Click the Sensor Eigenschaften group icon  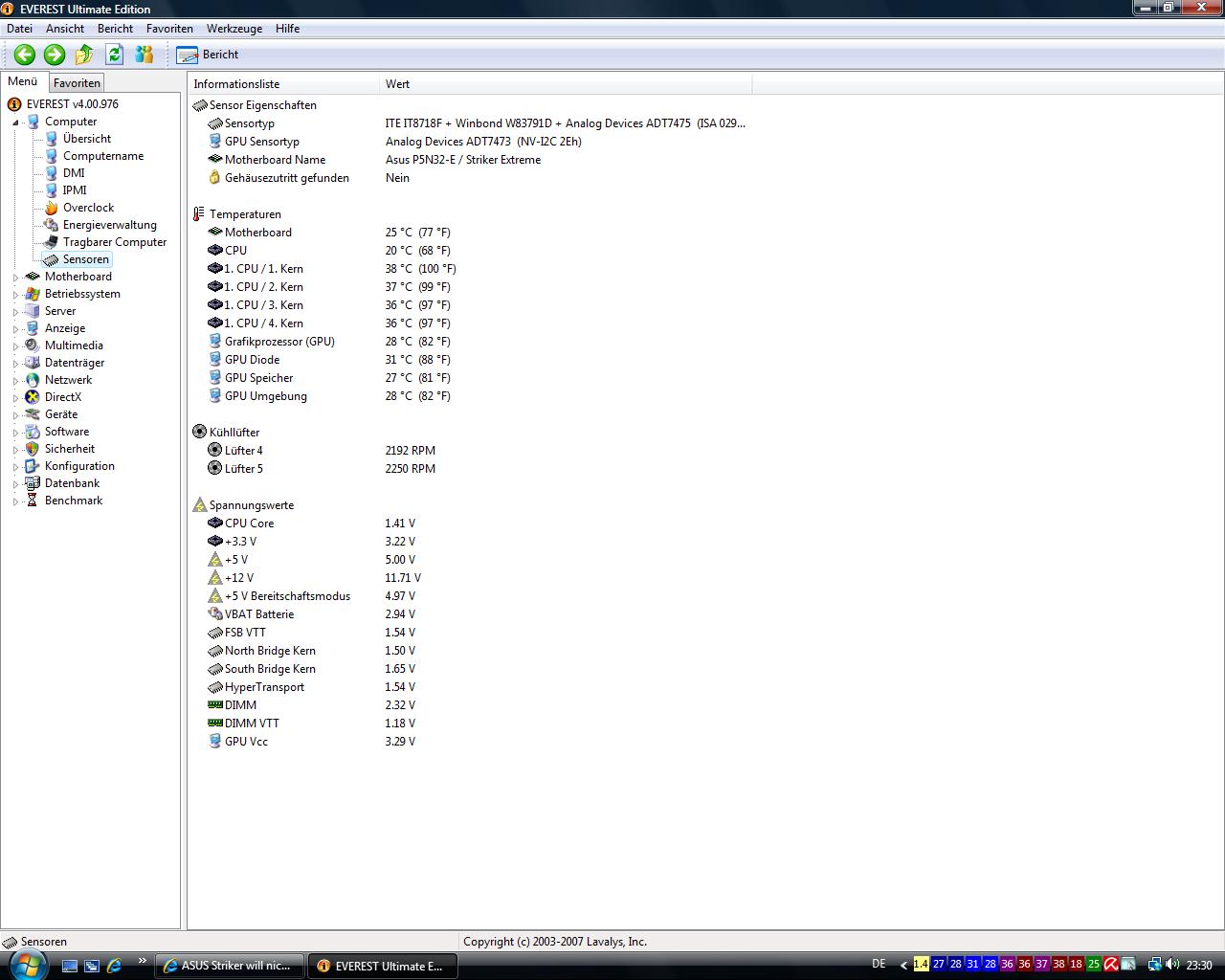point(199,105)
